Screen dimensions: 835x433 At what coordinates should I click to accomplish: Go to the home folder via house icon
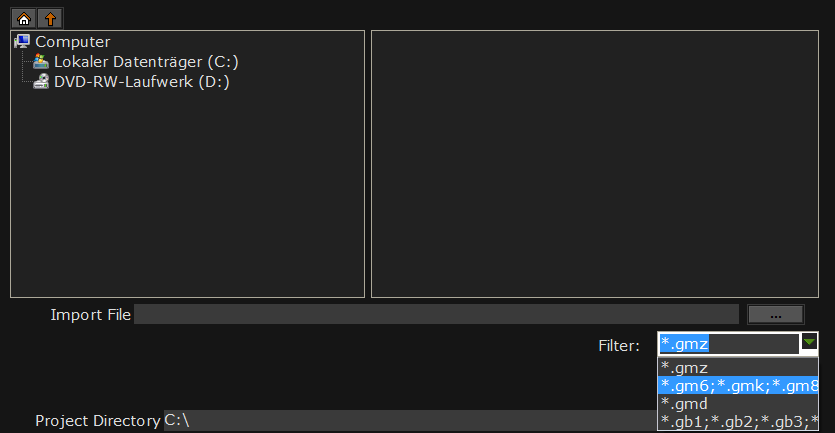coord(23,19)
